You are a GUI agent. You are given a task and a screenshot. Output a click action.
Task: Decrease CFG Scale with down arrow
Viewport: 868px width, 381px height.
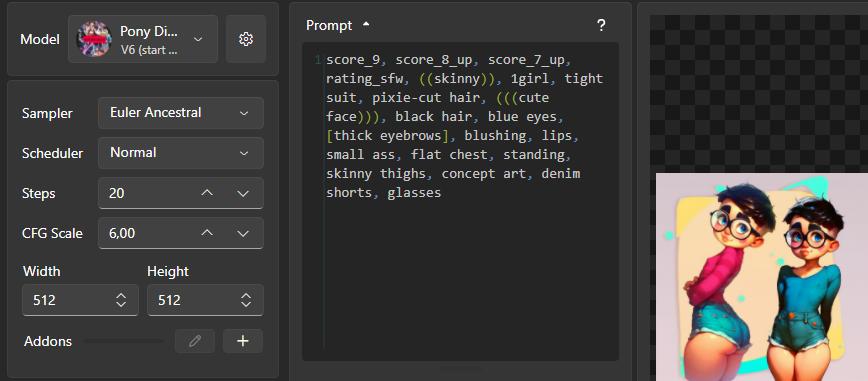[x=243, y=233]
